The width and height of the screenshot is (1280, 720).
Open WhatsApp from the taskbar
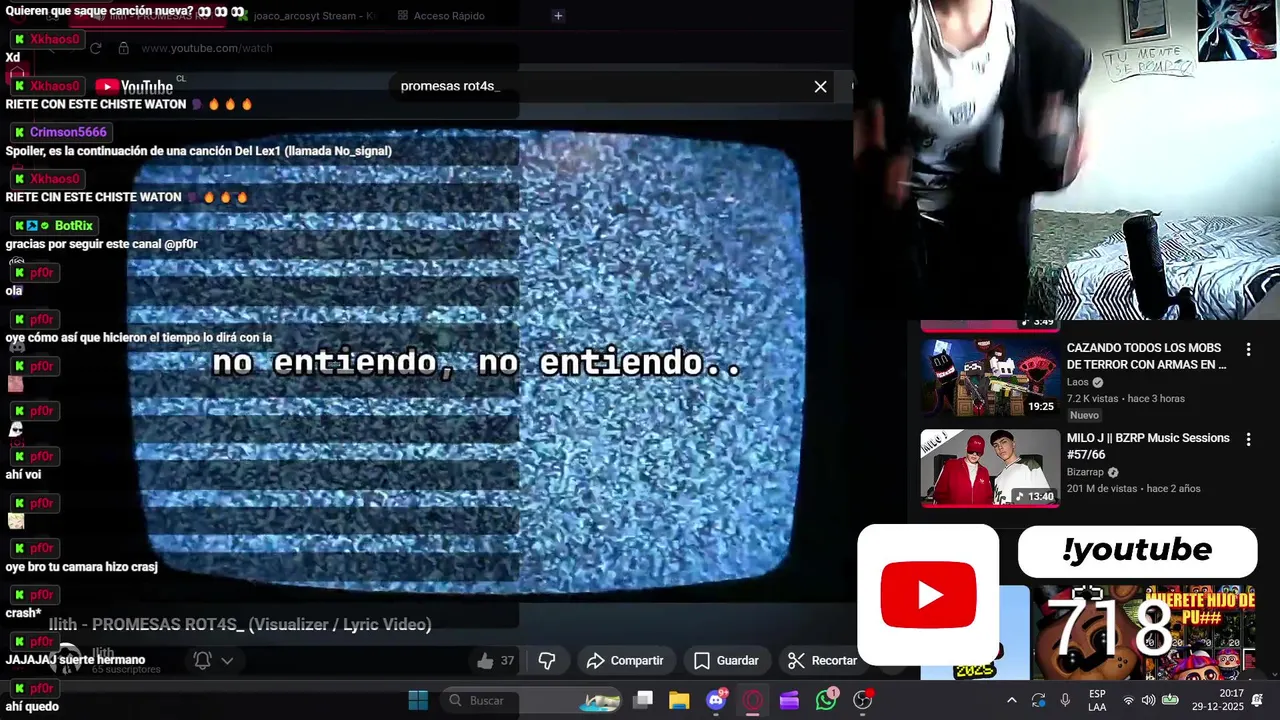[x=826, y=700]
